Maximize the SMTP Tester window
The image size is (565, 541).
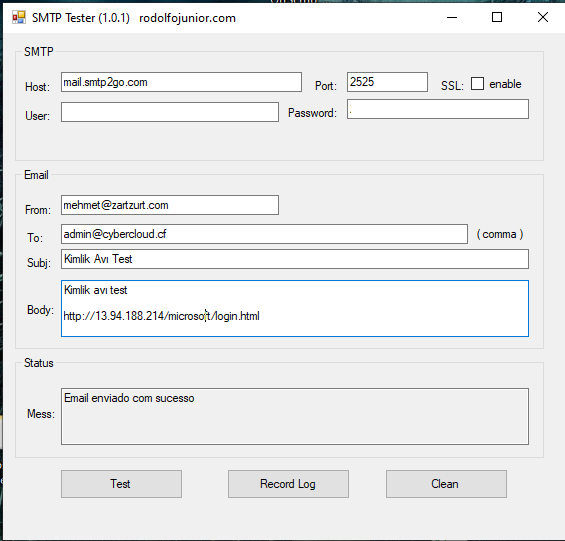pos(497,17)
